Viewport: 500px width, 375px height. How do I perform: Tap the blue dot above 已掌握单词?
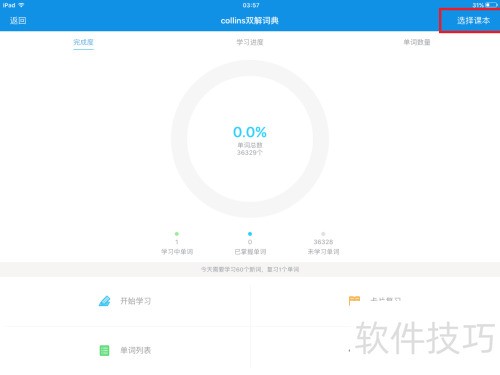(x=250, y=234)
